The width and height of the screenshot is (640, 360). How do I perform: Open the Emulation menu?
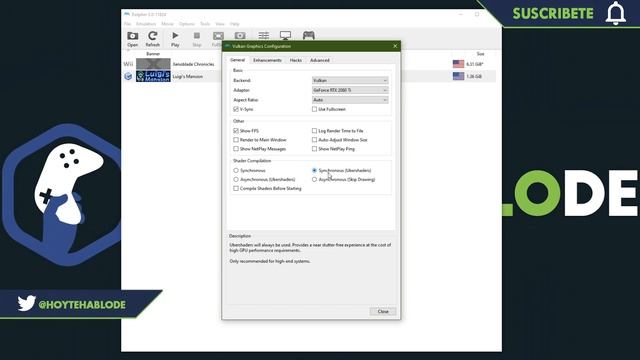tap(146, 24)
